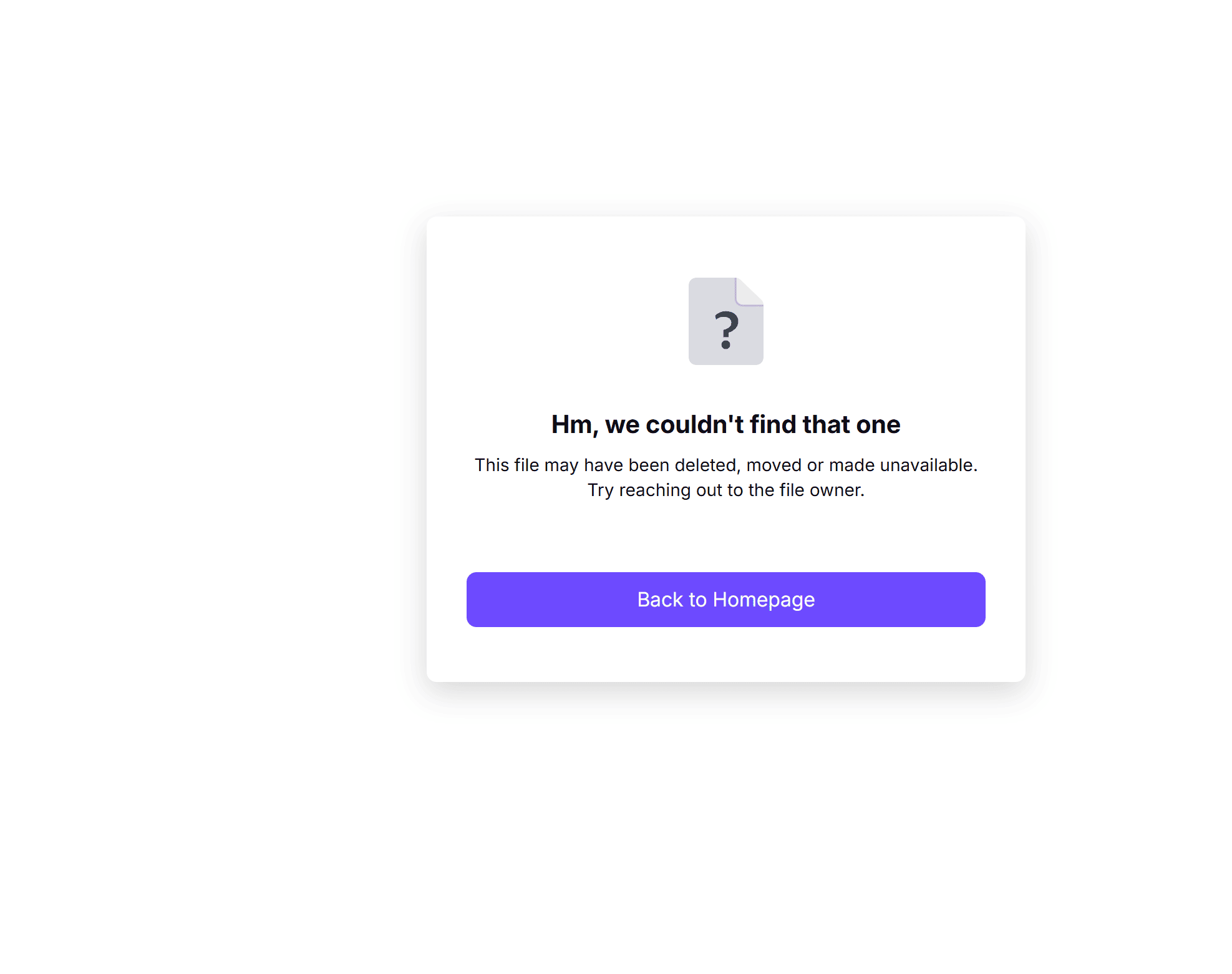Click the "Hm, we couldn't find that one" heading

click(x=725, y=424)
